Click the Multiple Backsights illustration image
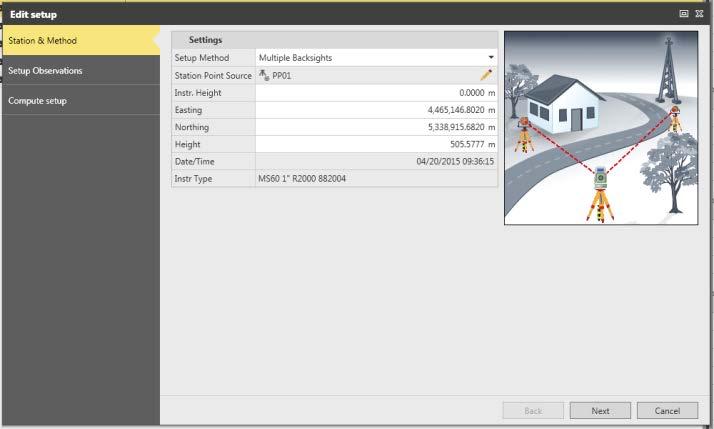 pos(601,128)
